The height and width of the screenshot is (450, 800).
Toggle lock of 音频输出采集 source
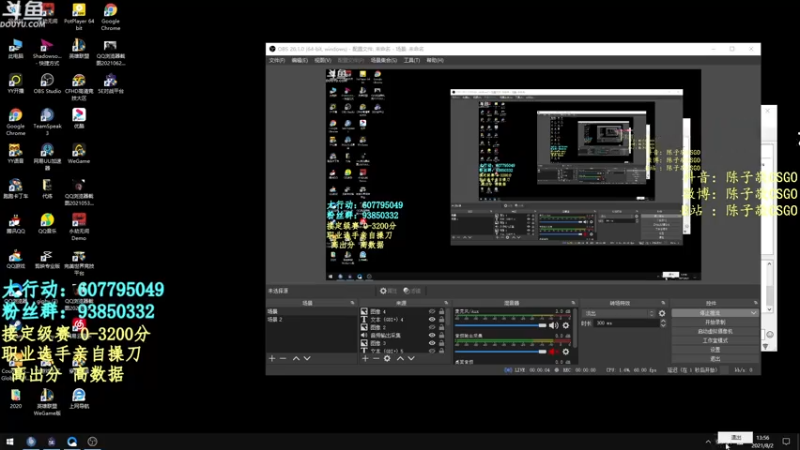click(441, 335)
